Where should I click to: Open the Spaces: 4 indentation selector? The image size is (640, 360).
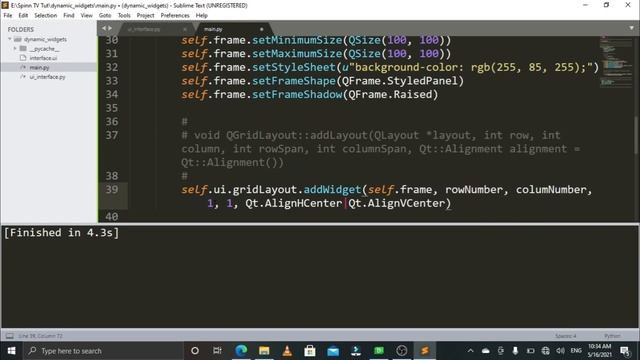(x=566, y=336)
